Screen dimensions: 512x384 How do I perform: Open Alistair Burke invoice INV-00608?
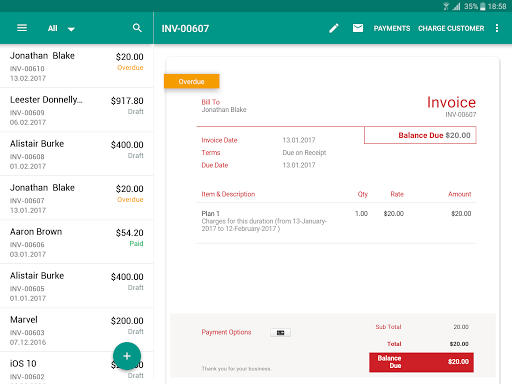77,154
